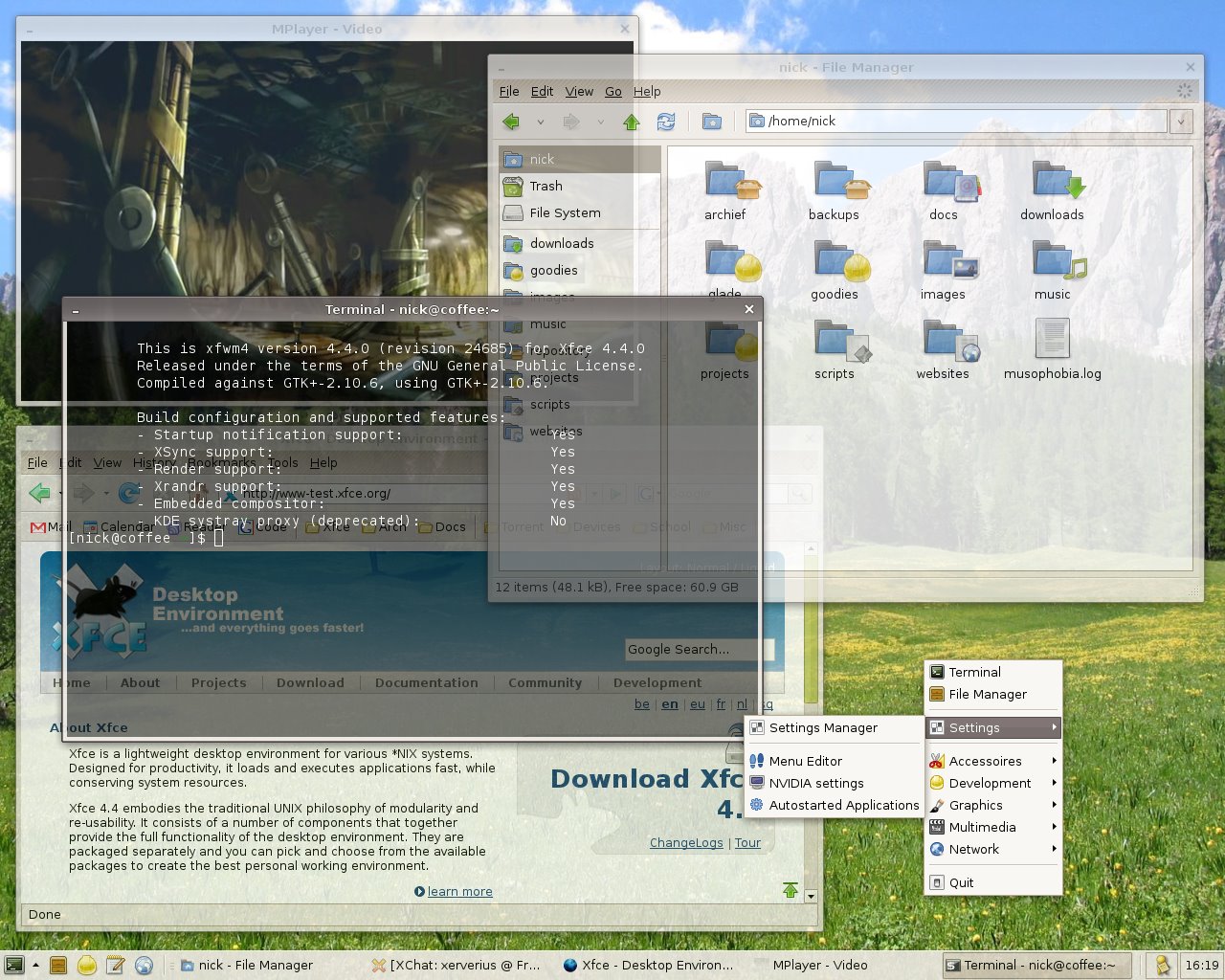The width and height of the screenshot is (1225, 980).
Task: Select the File System sidebar entry
Action: 565,212
